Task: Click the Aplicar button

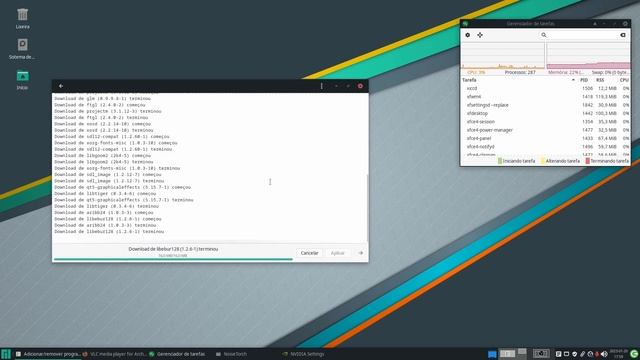Action: pyautogui.click(x=338, y=253)
